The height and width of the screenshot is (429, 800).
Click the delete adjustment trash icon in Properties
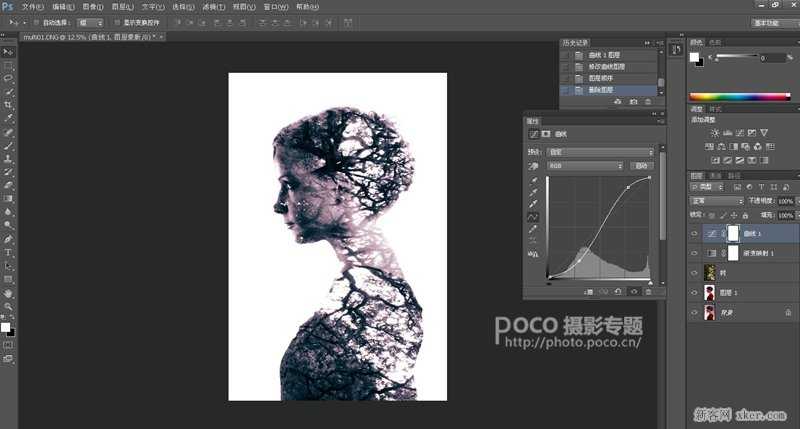pos(648,291)
